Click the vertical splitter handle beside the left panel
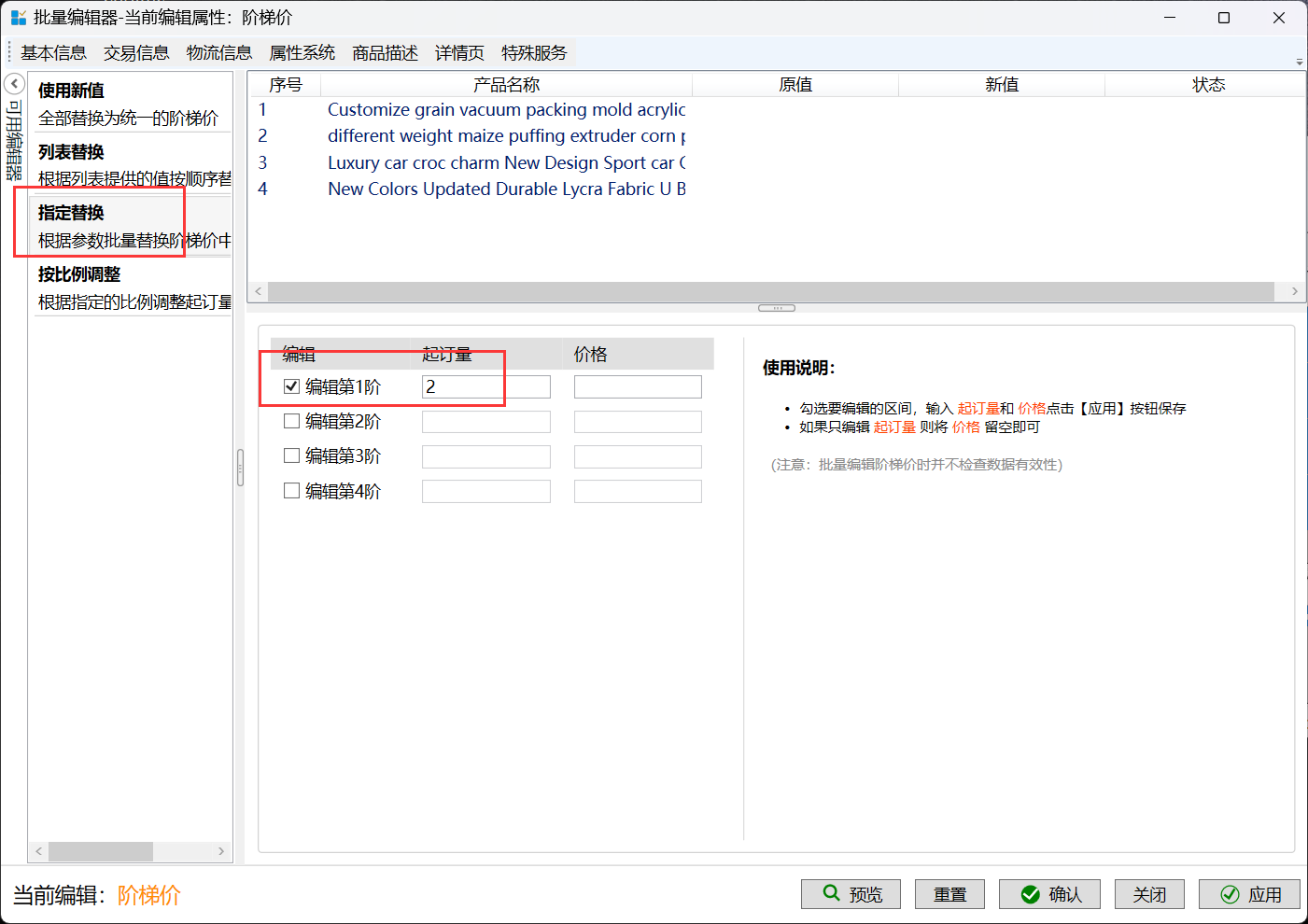The height and width of the screenshot is (924, 1308). (240, 468)
